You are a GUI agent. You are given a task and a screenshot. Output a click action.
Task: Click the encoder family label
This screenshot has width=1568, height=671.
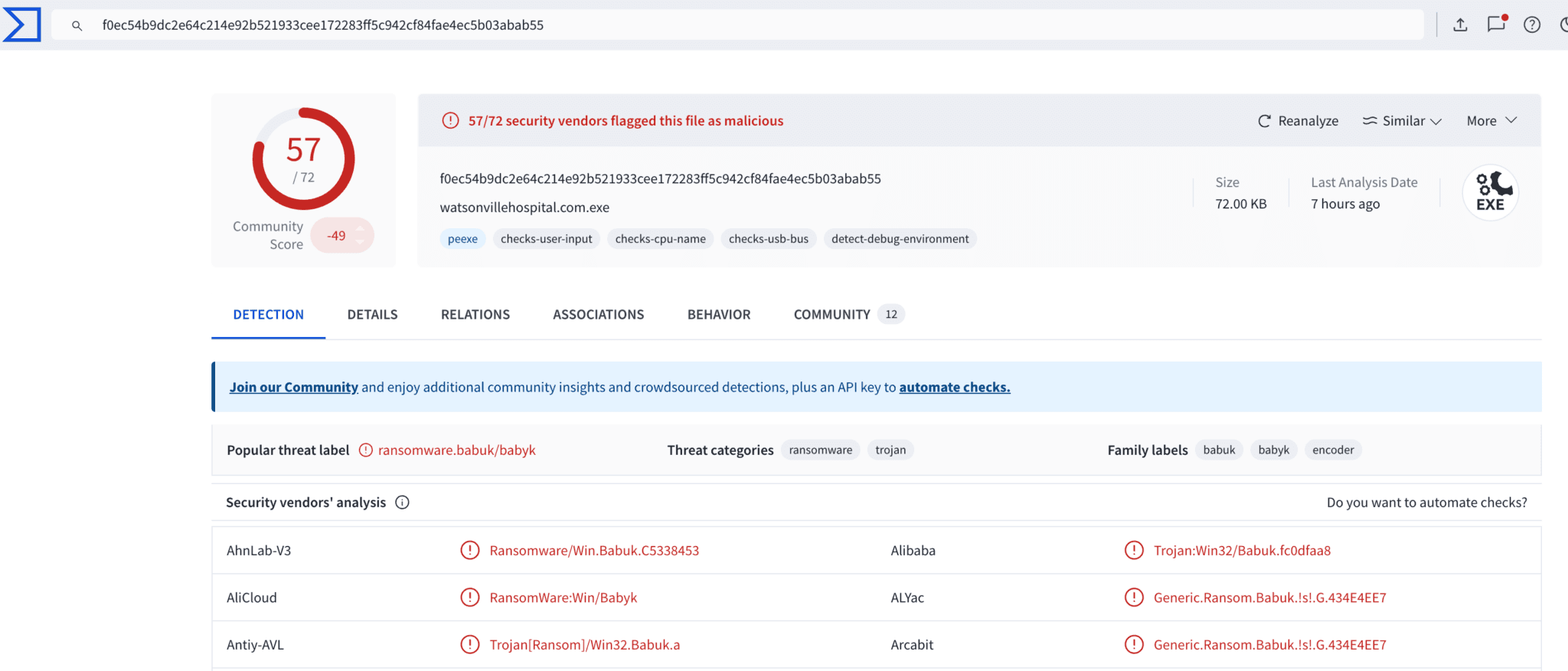[x=1333, y=450]
